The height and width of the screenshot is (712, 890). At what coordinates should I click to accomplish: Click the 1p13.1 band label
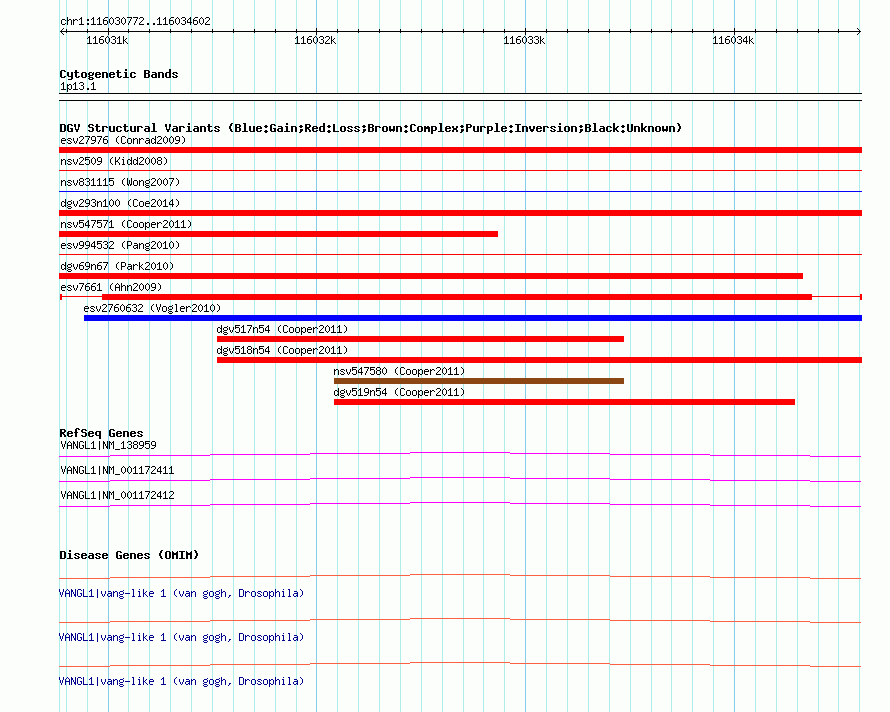pos(78,86)
